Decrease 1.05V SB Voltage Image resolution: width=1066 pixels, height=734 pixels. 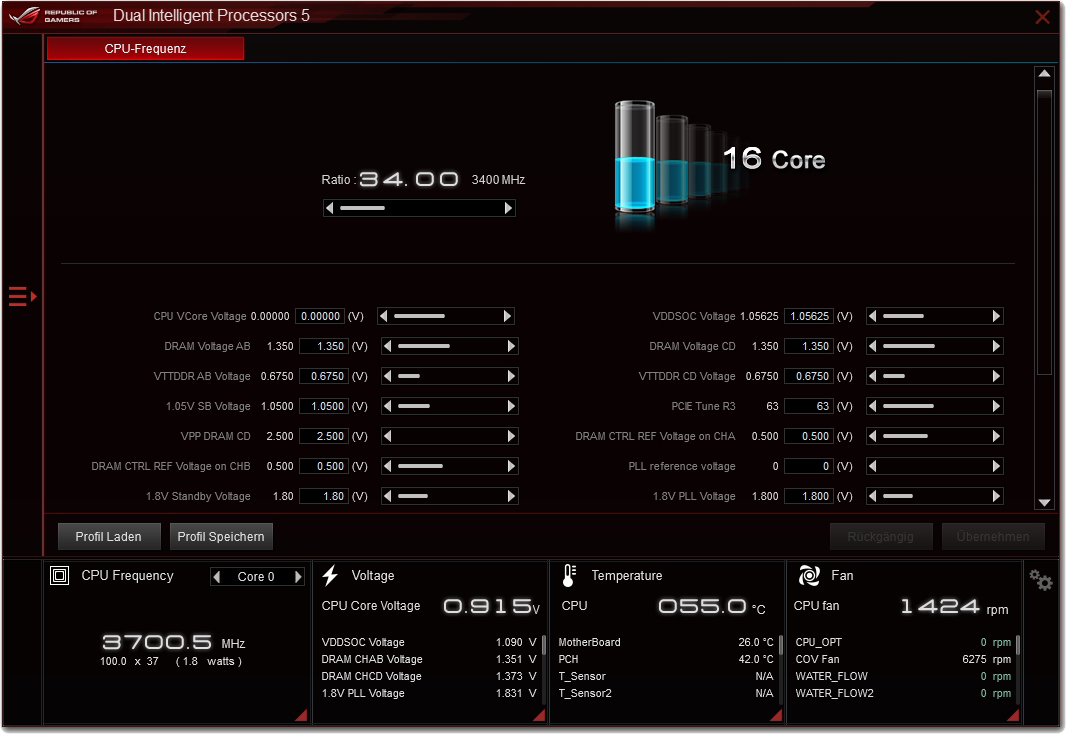point(388,406)
